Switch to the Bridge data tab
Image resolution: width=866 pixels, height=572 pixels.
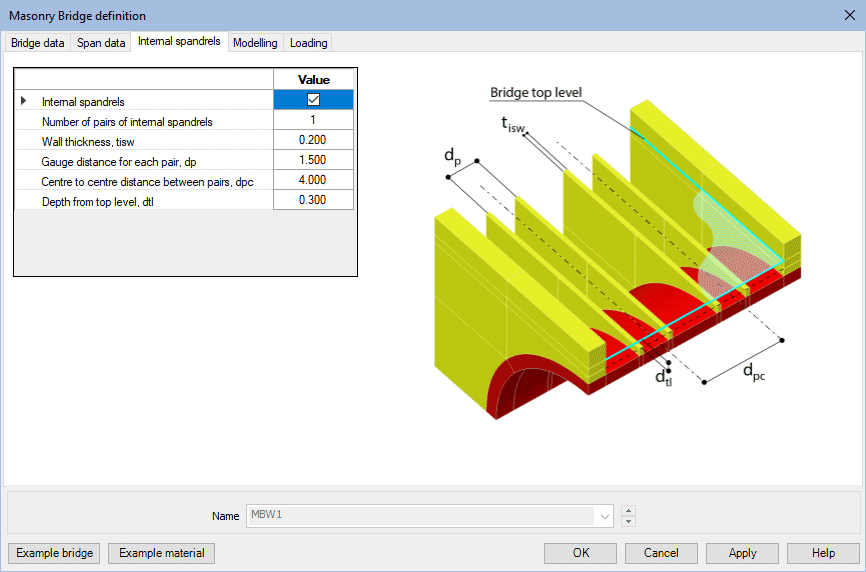point(39,43)
